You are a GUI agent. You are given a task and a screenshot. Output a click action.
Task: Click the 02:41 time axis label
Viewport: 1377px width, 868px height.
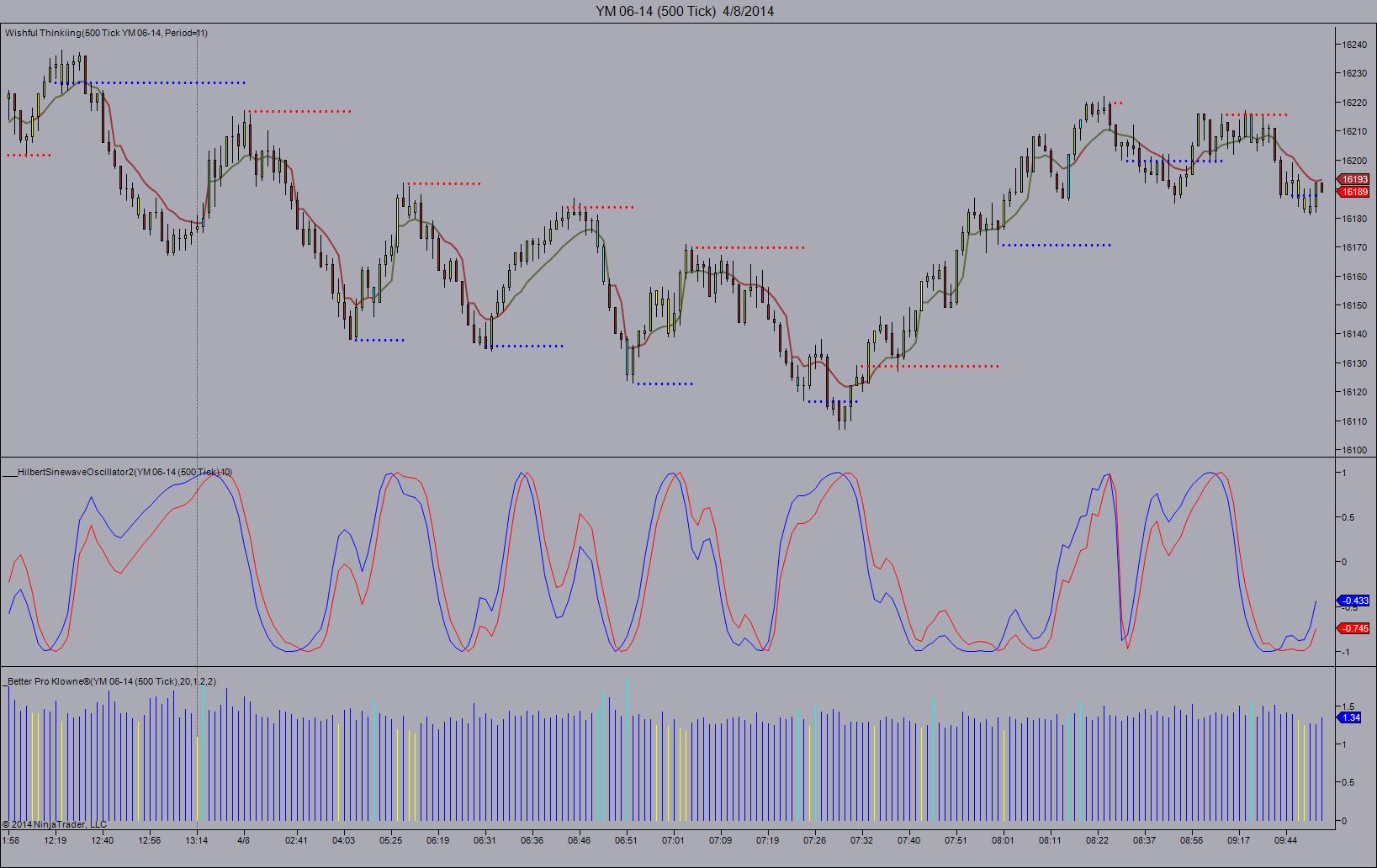[x=296, y=839]
